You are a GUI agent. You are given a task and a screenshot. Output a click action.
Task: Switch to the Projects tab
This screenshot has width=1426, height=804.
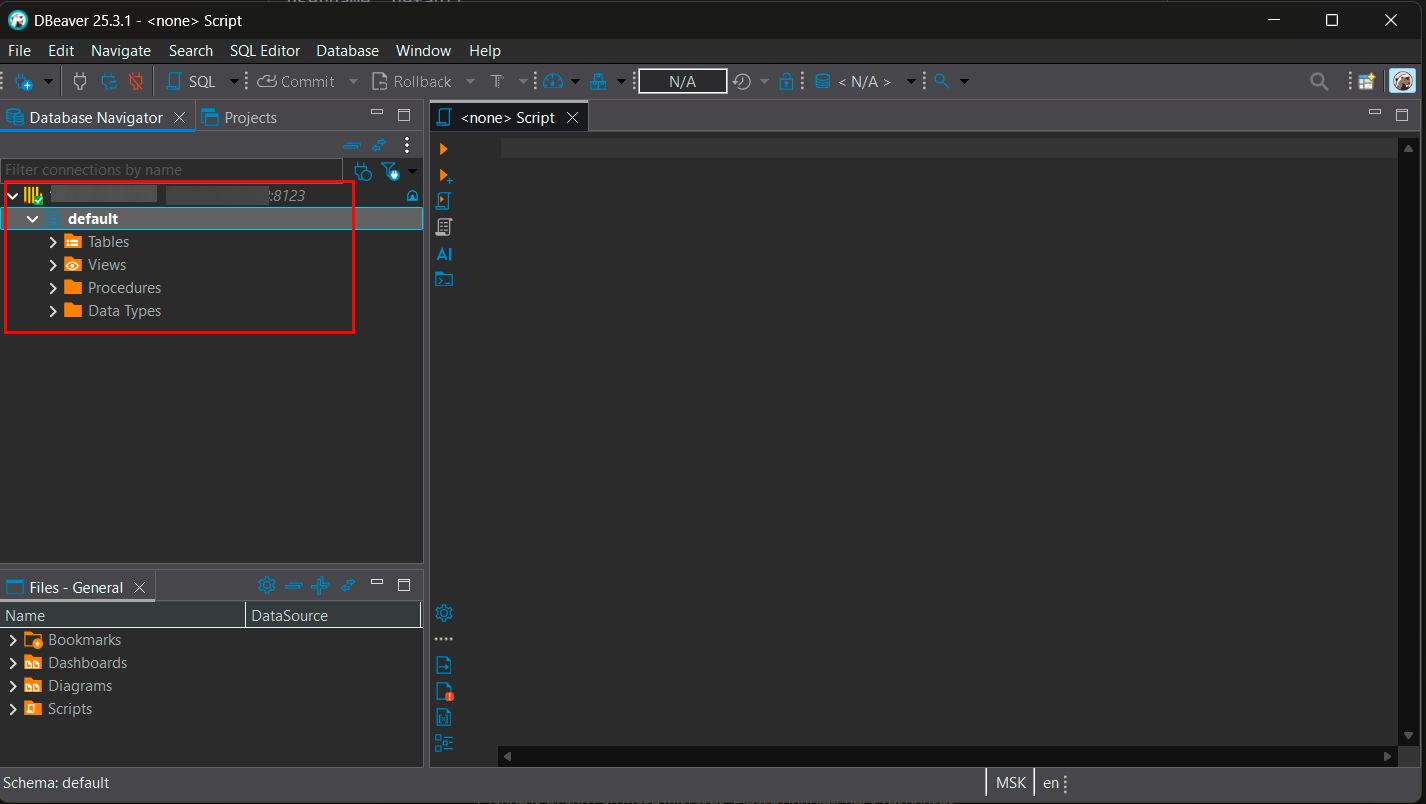coord(240,118)
